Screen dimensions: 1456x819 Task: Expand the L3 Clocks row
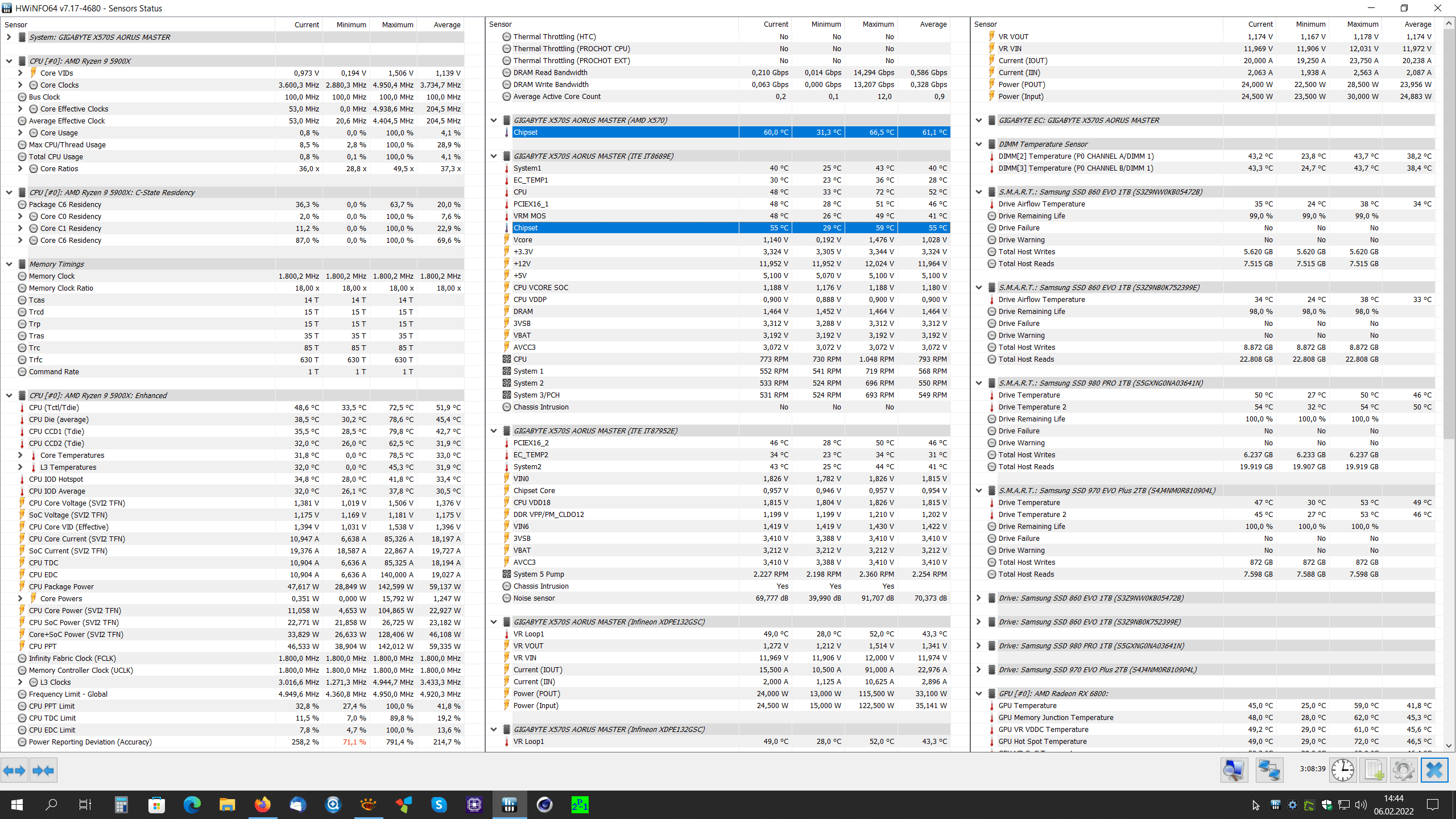pos(20,682)
